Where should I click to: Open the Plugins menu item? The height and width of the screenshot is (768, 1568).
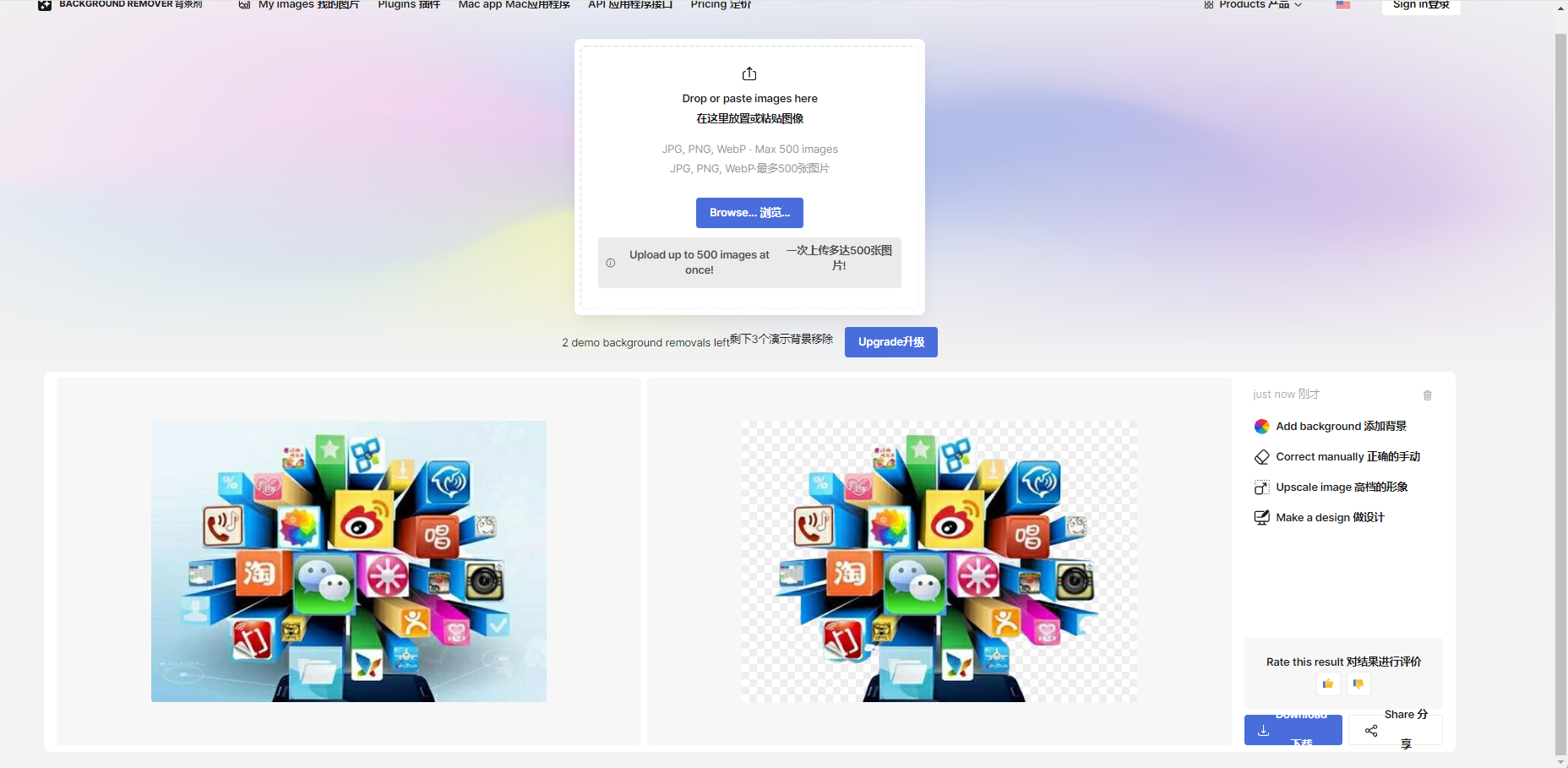tap(409, 4)
